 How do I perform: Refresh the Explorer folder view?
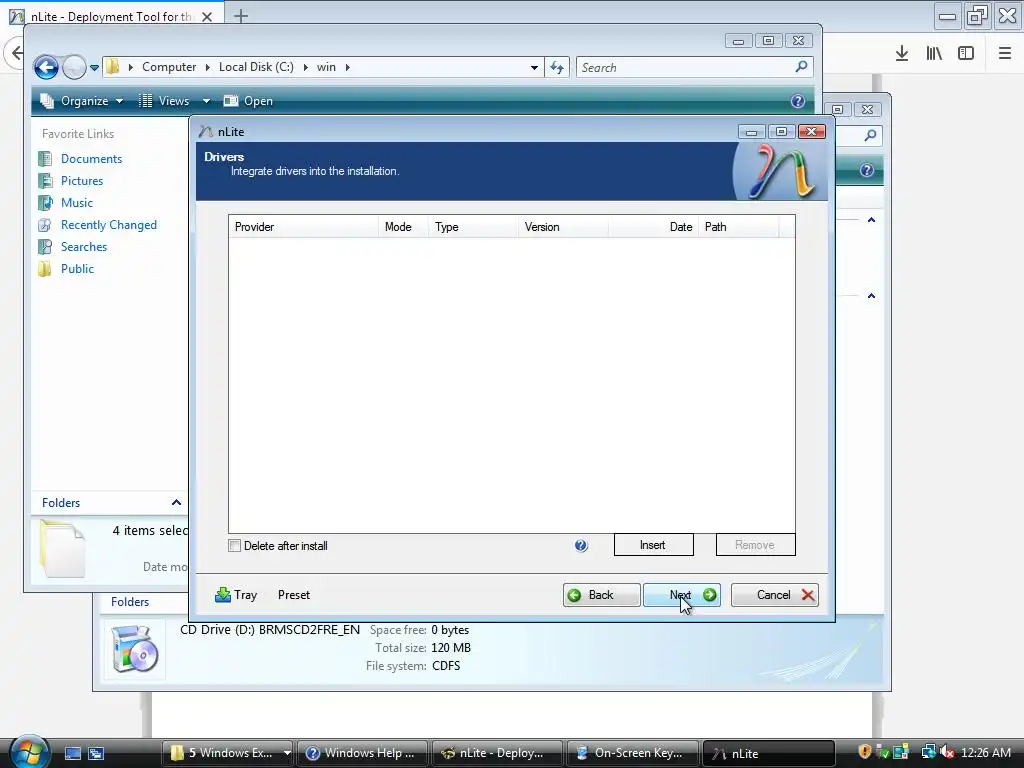click(557, 67)
